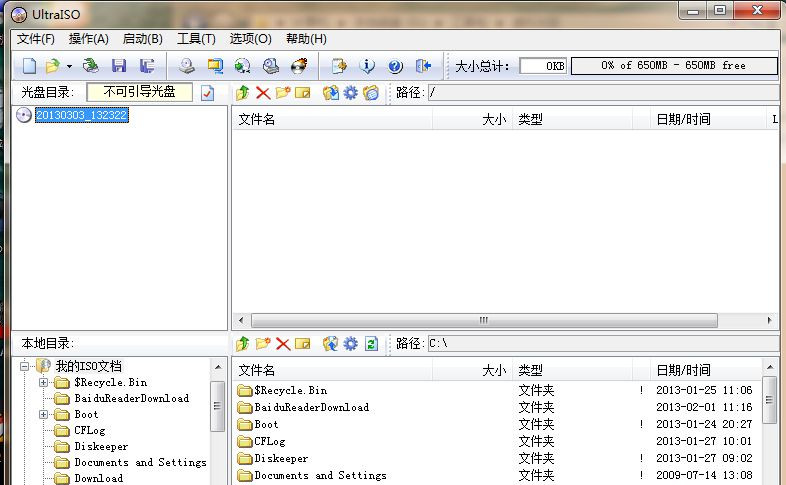Refresh the local directory listing
This screenshot has width=786, height=485.
tap(371, 344)
